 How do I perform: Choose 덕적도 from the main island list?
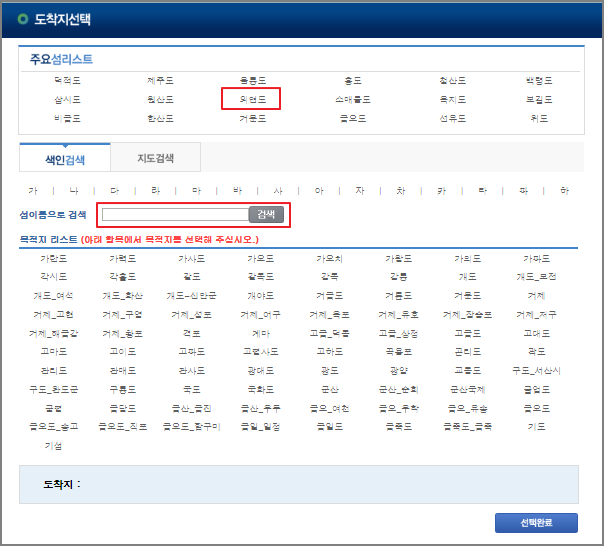click(x=67, y=81)
